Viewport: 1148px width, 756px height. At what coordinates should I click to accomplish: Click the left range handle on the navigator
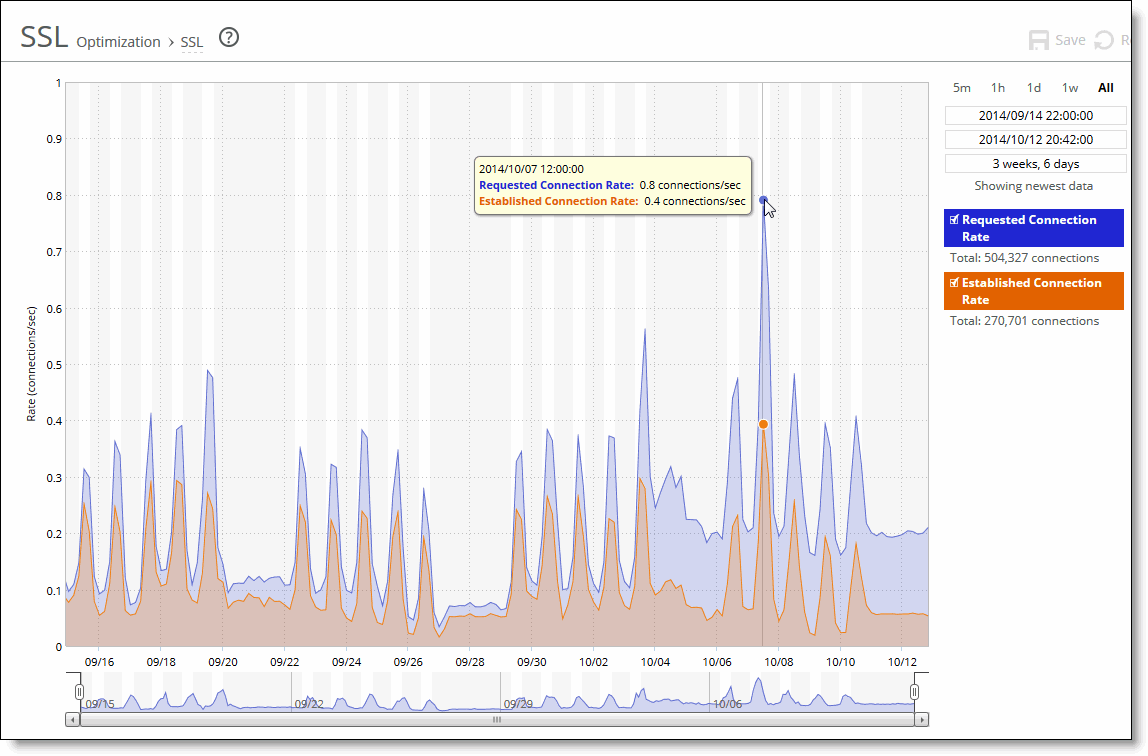pyautogui.click(x=79, y=692)
